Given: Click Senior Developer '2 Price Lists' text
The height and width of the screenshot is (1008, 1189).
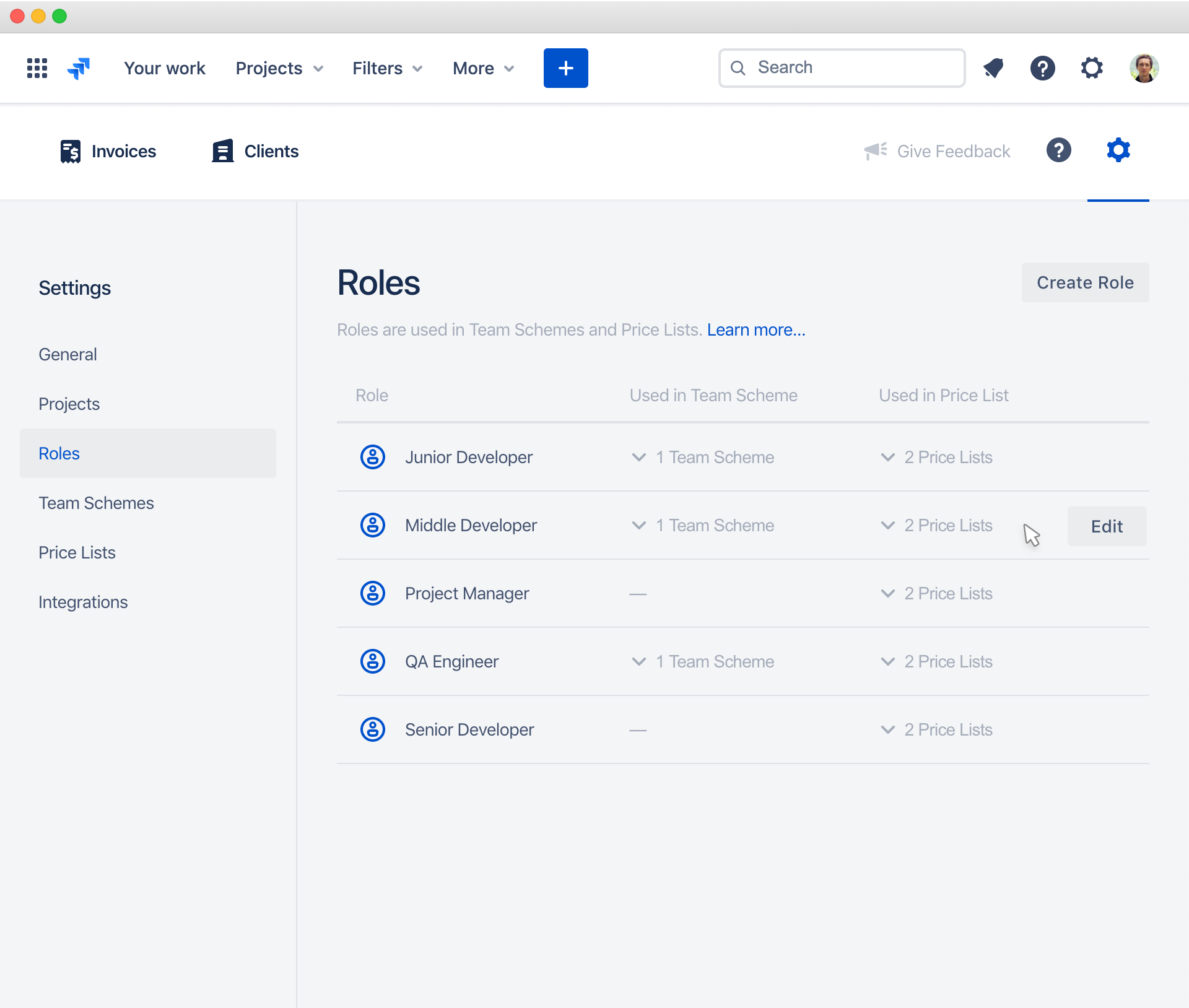Looking at the screenshot, I should pos(948,729).
